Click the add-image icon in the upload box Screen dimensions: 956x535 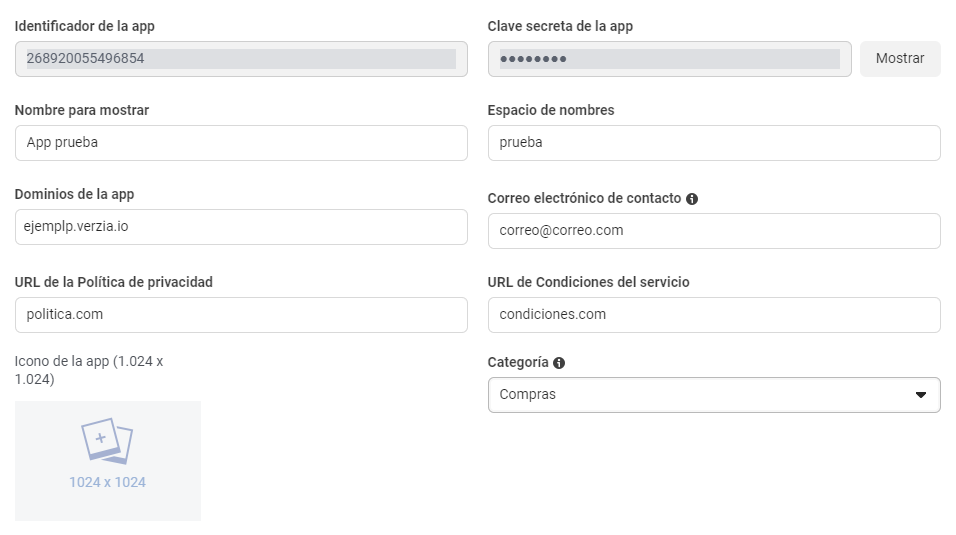[x=107, y=441]
